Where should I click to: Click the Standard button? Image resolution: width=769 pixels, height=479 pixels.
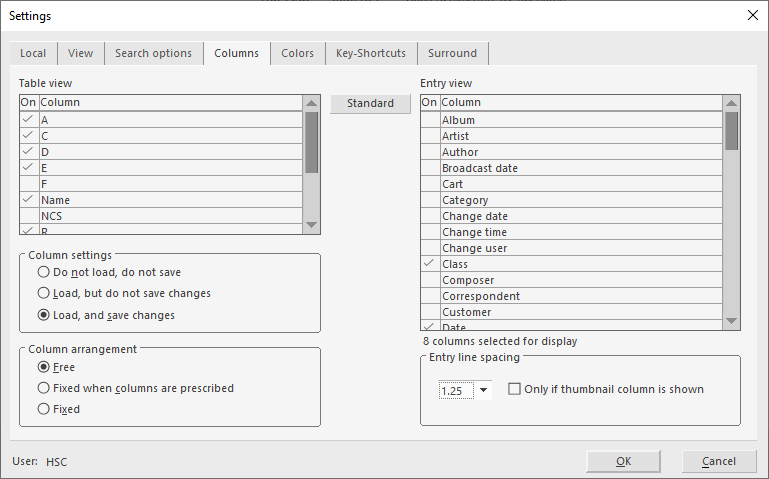[x=370, y=104]
